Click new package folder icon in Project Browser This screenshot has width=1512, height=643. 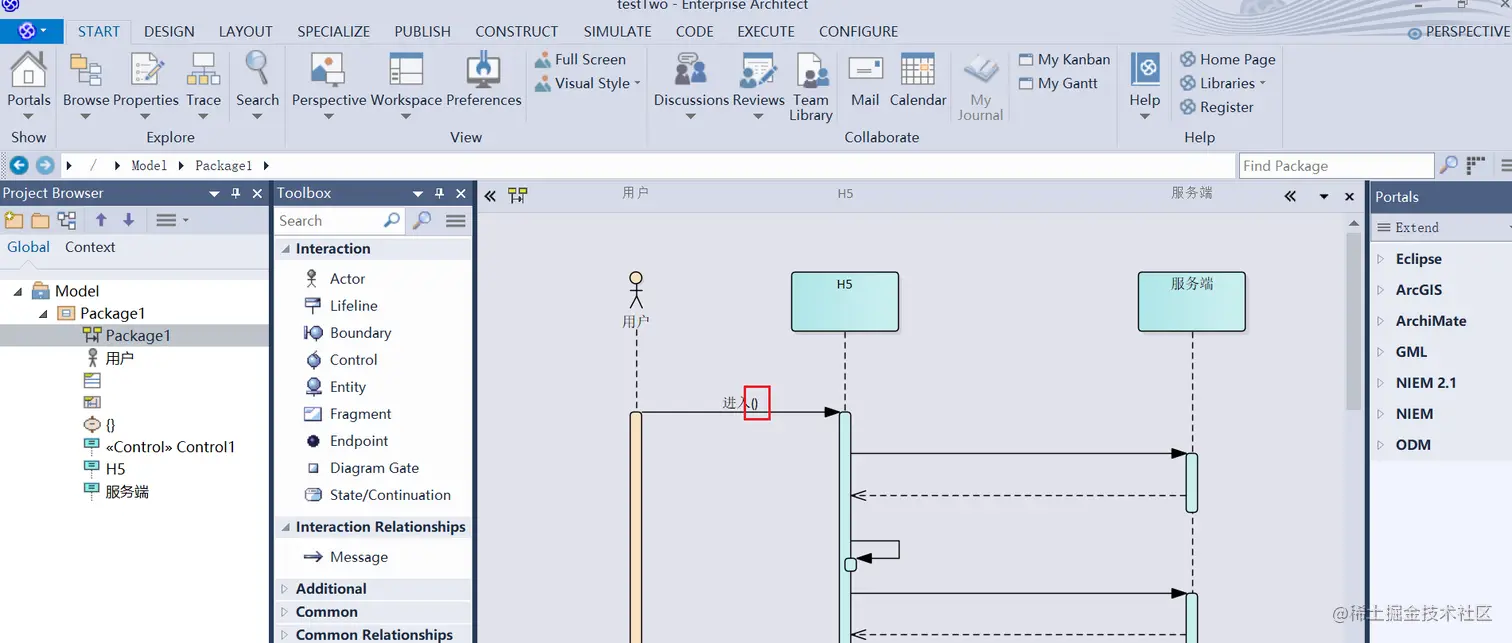(40, 220)
